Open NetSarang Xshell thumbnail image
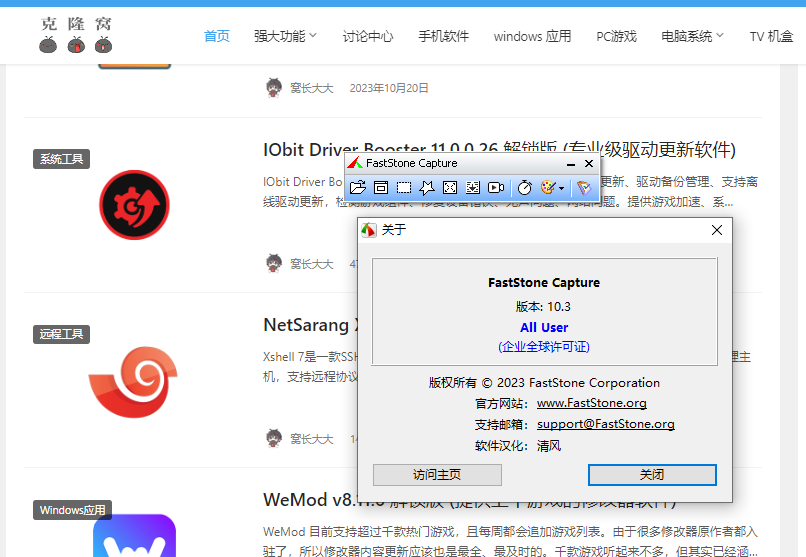The width and height of the screenshot is (806, 557). coord(133,382)
